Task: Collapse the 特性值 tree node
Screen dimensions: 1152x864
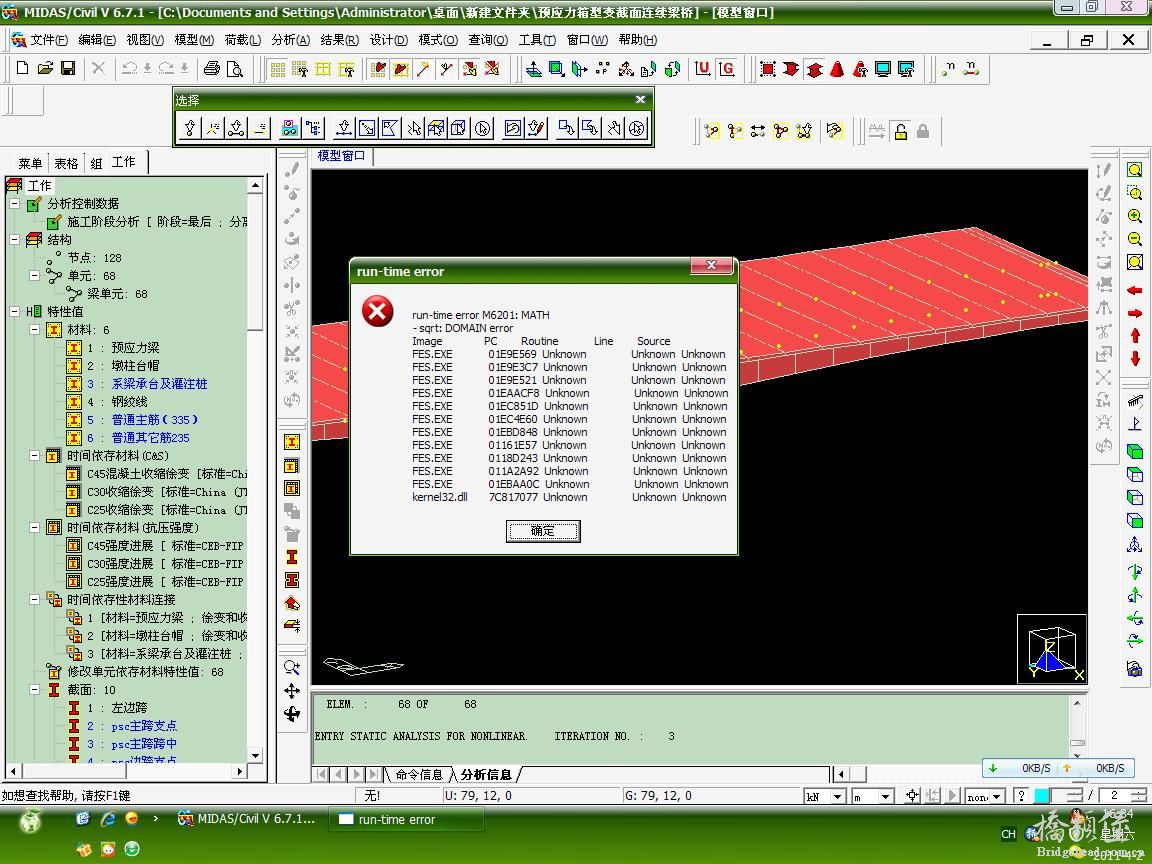Action: 14,312
